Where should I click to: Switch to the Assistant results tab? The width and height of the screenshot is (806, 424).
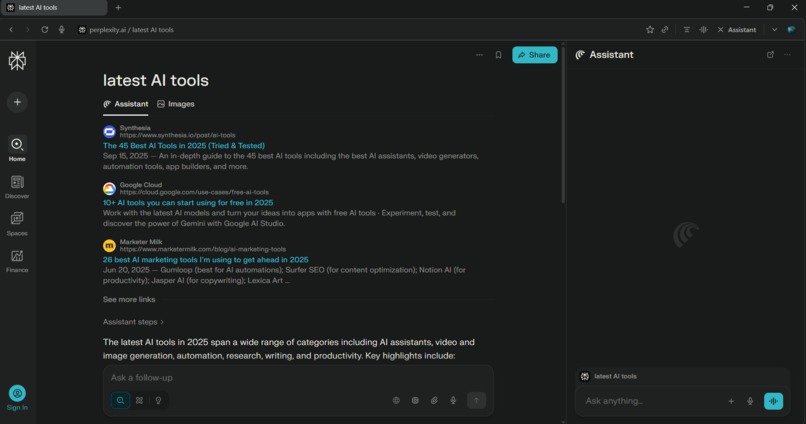tap(125, 104)
